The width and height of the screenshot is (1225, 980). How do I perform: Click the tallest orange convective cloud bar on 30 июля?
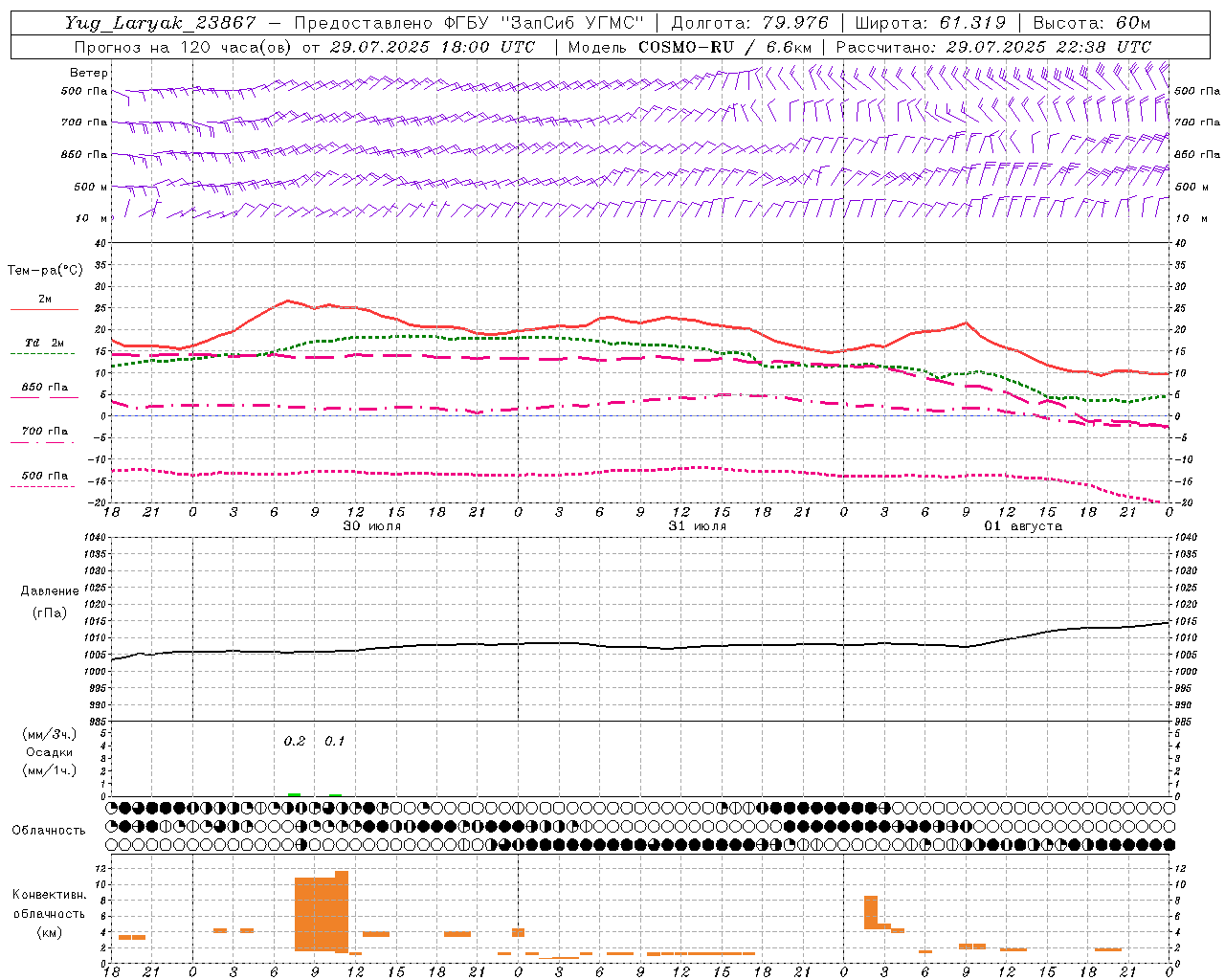(342, 911)
